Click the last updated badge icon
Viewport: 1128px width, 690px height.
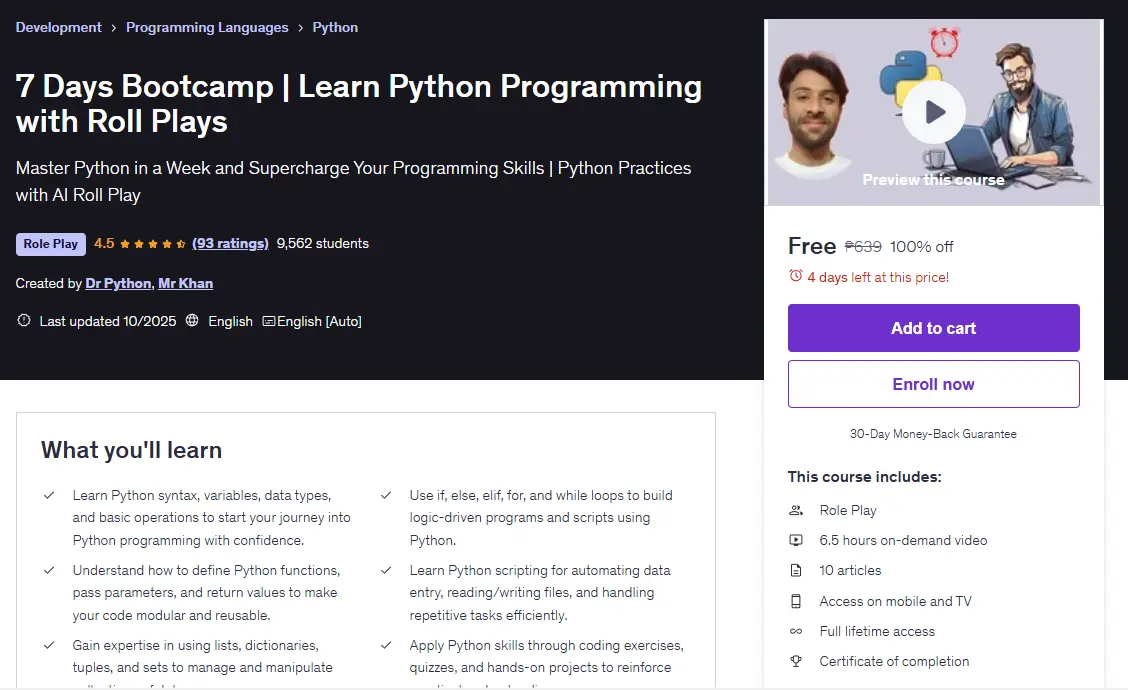(24, 320)
